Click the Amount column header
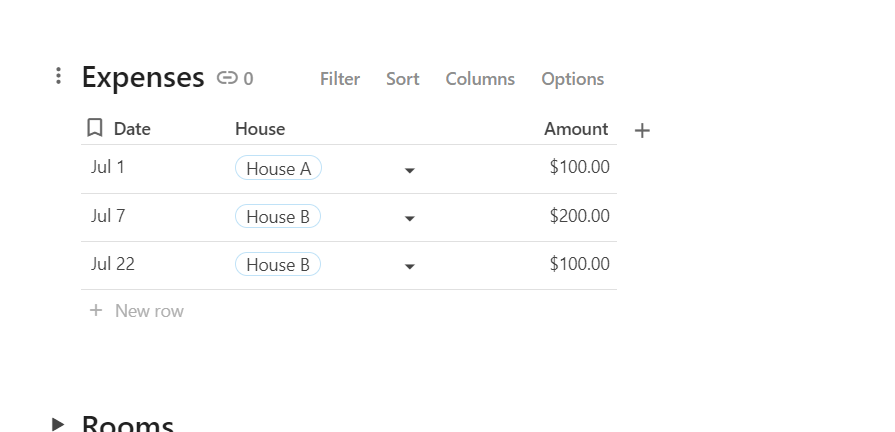895x432 pixels. click(x=576, y=129)
